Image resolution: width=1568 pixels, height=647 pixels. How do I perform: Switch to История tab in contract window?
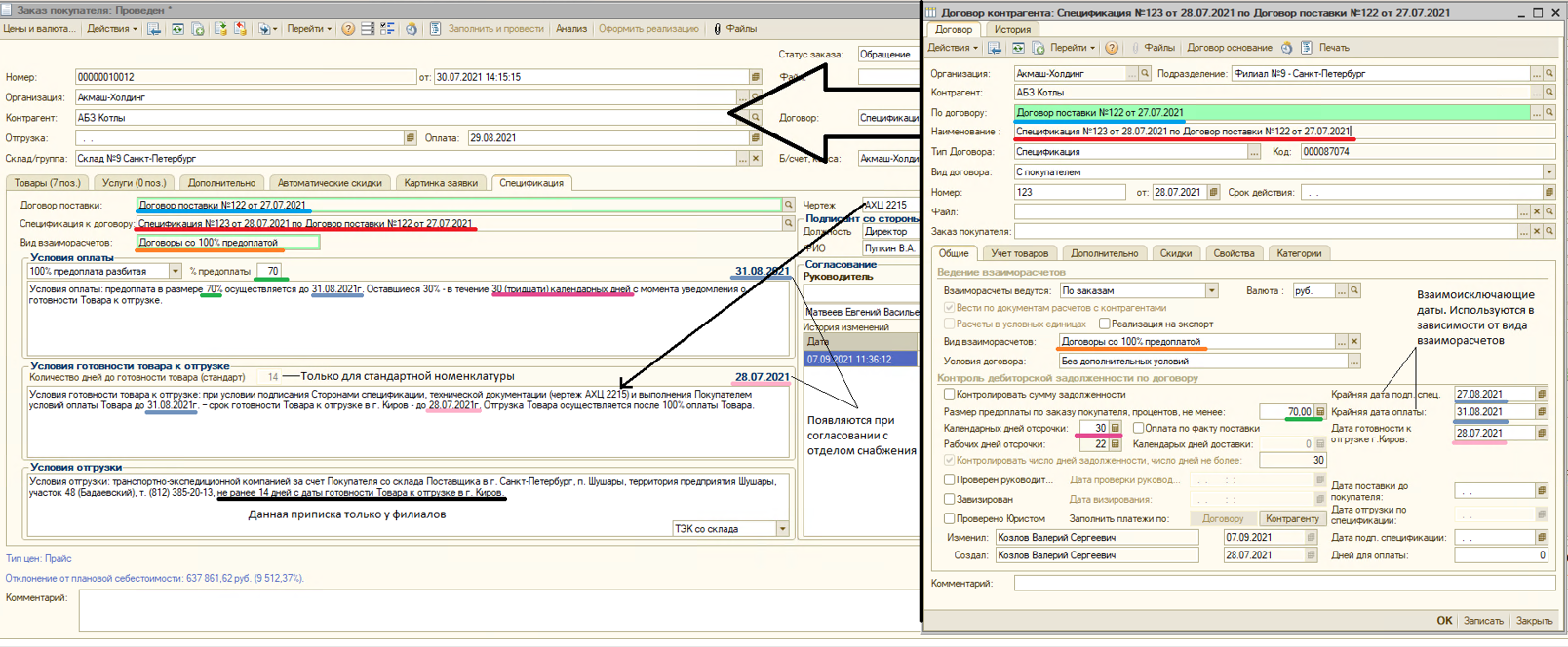point(1012,30)
